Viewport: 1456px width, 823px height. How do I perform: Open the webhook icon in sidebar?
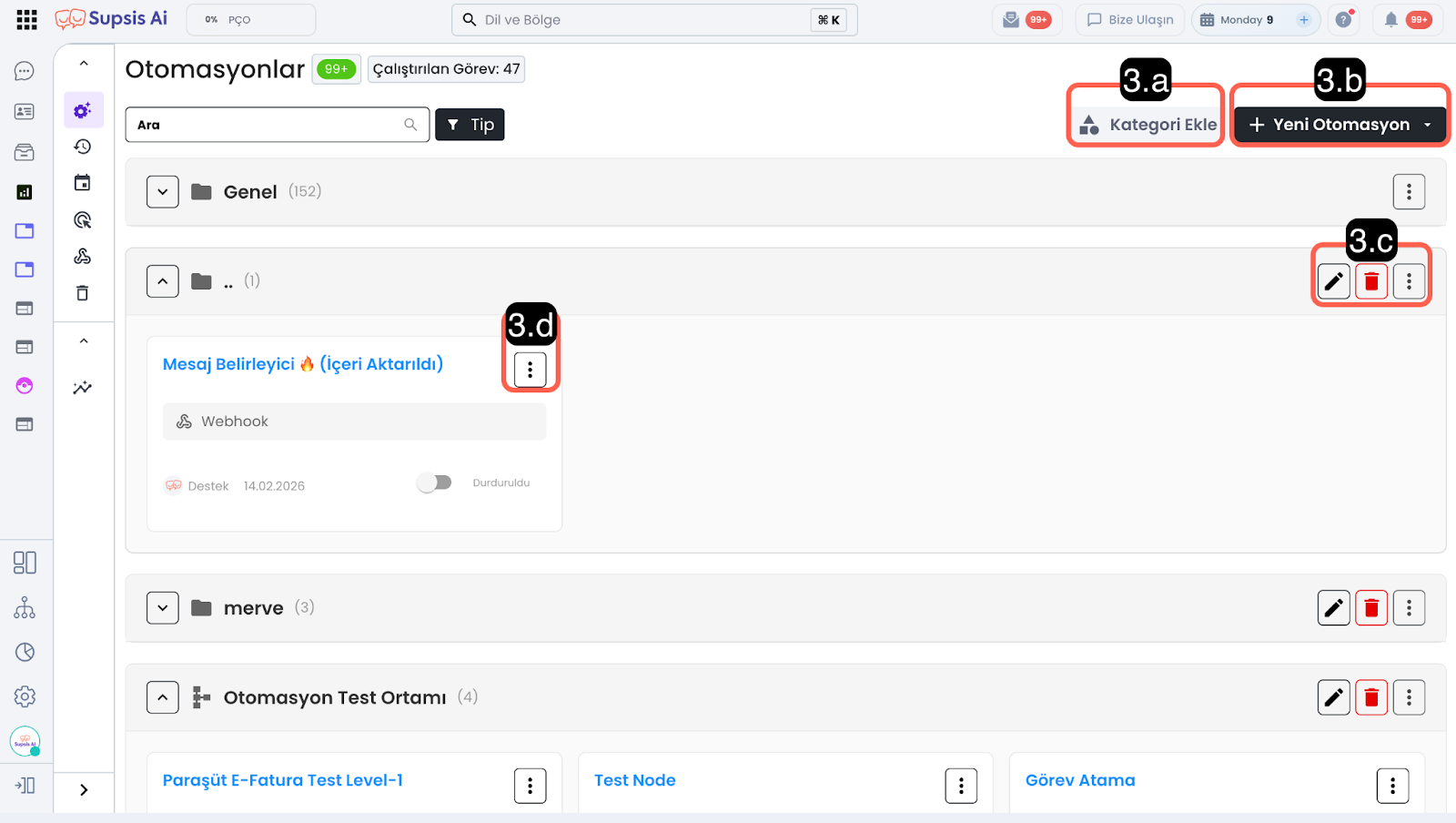[x=83, y=257]
